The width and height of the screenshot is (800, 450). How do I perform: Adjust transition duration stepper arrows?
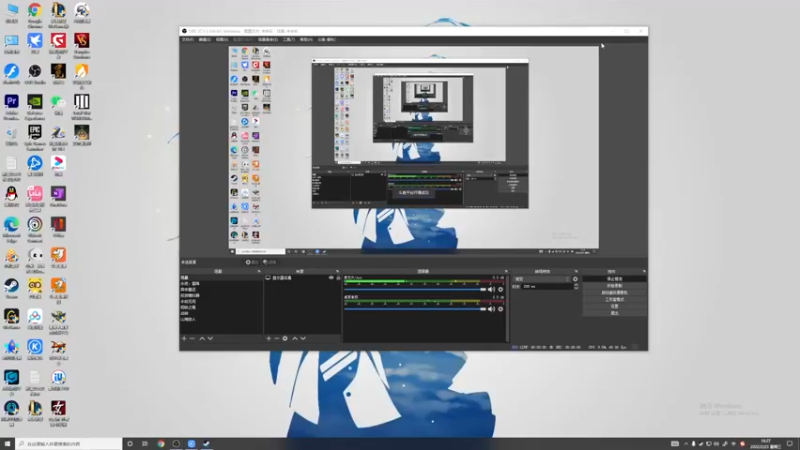point(576,287)
